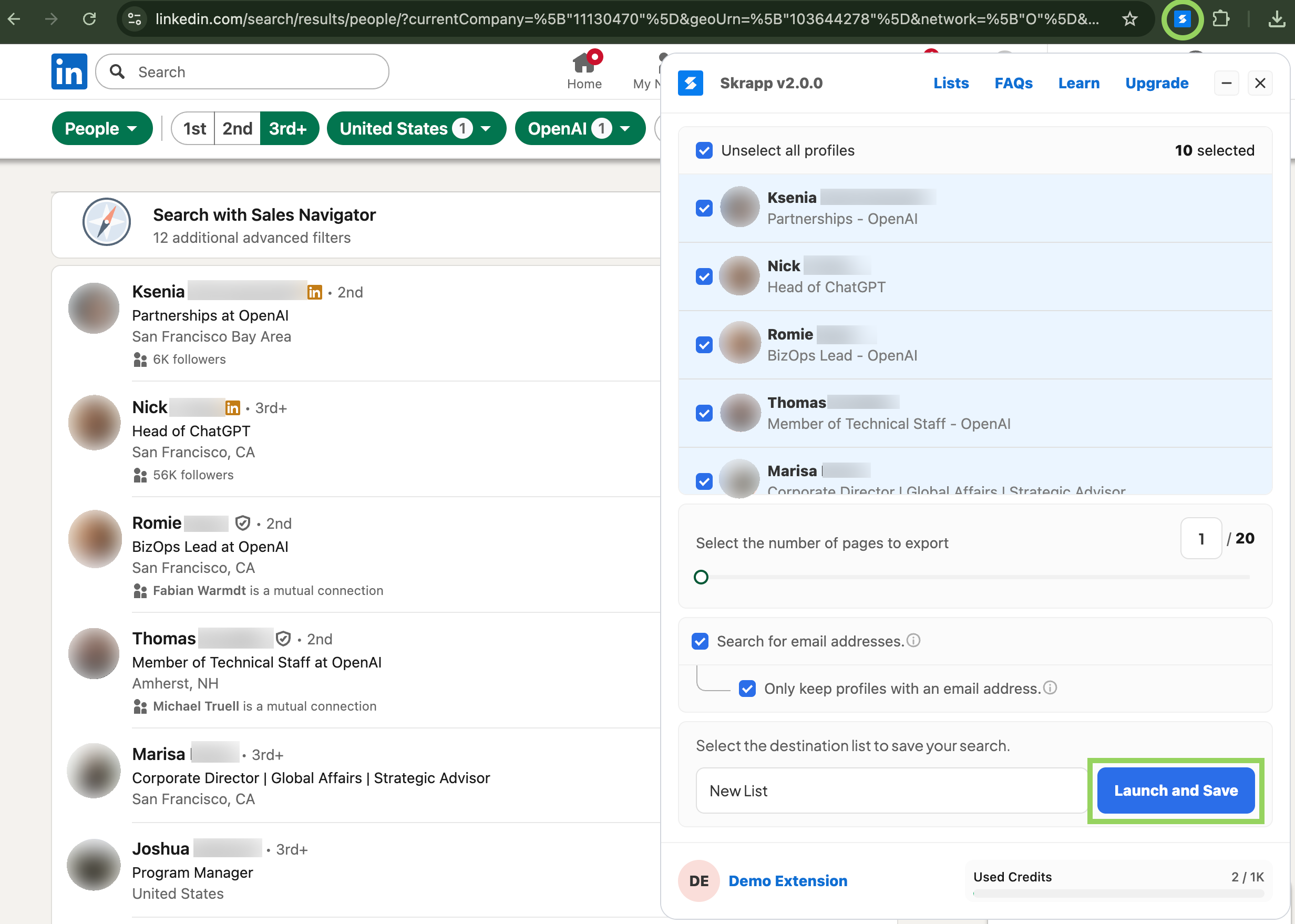Click the Launch and Save button
The height and width of the screenshot is (924, 1295).
(1176, 790)
